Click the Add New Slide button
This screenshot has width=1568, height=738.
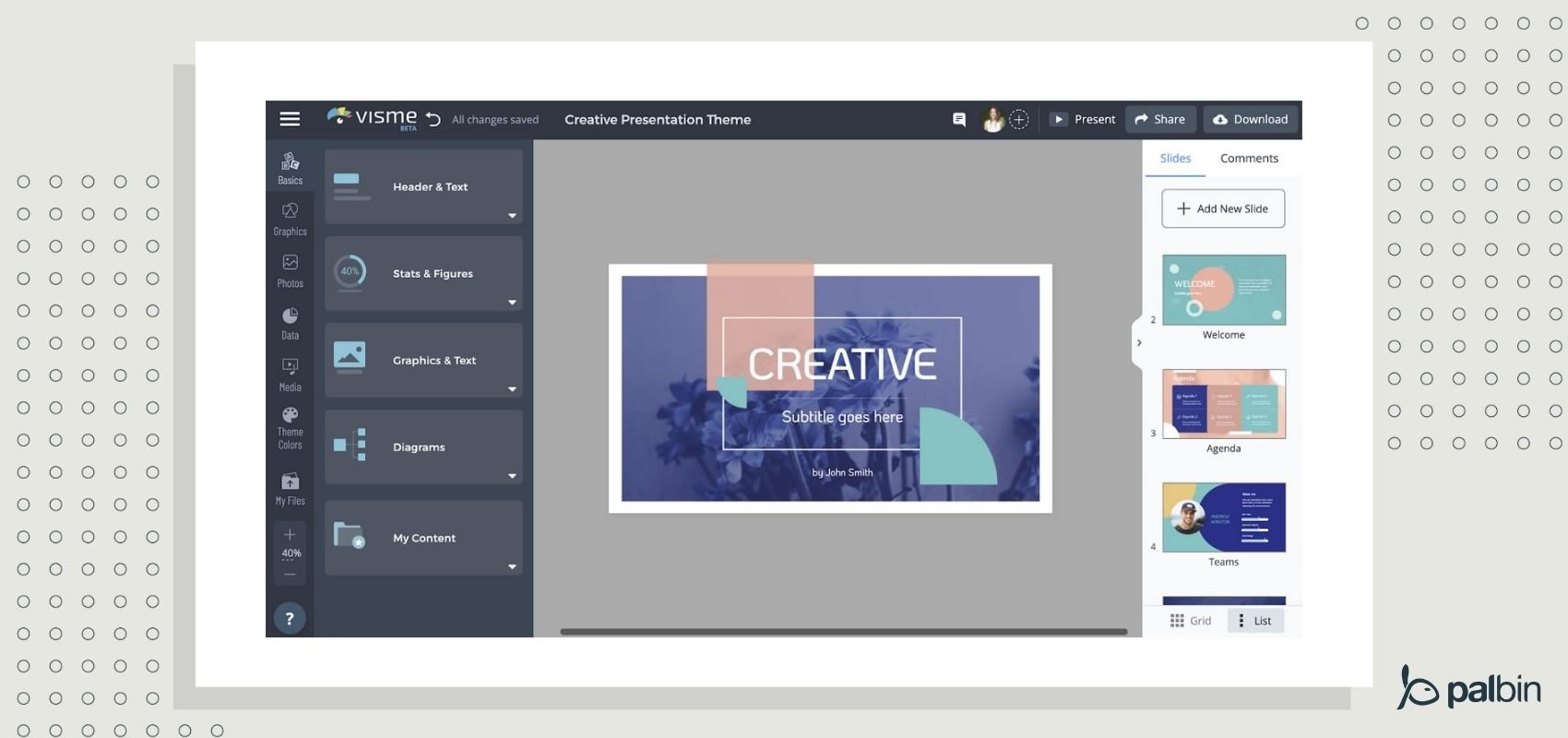(x=1223, y=208)
